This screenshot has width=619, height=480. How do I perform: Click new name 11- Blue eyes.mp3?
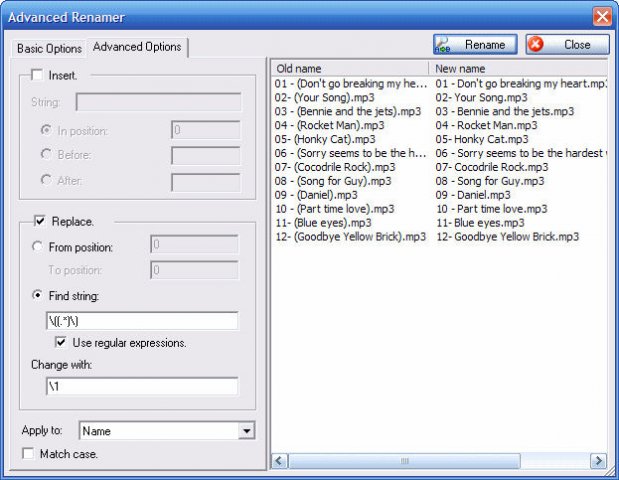480,223
